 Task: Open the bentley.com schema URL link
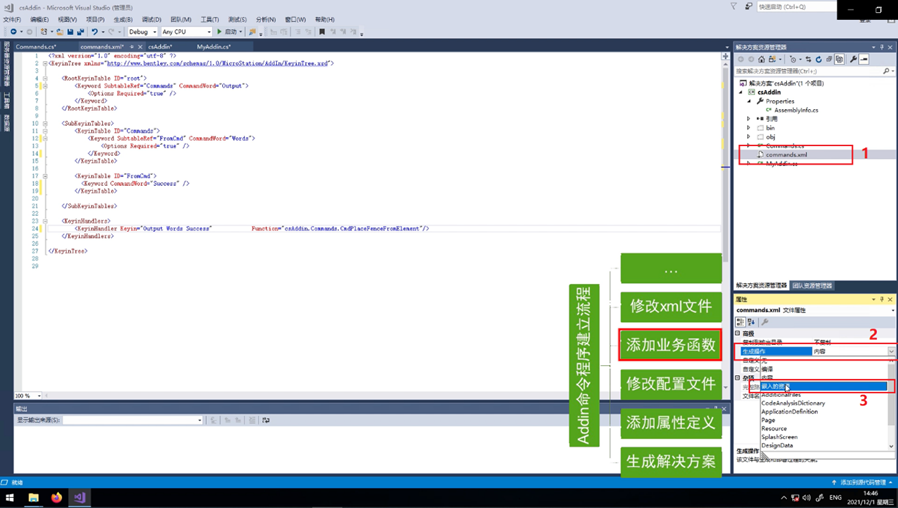coord(218,64)
